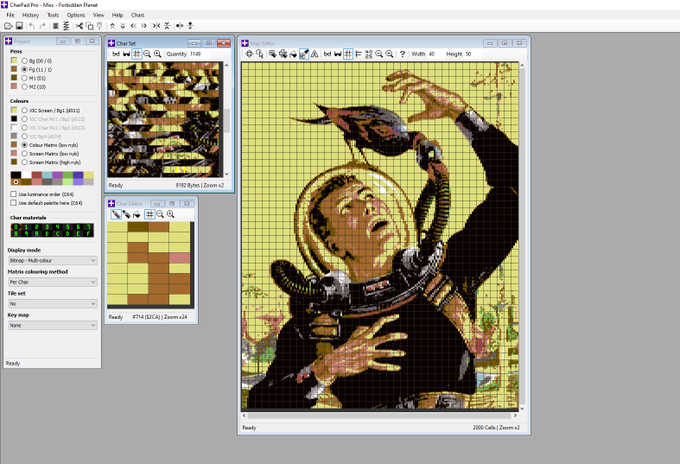Select Screen Matrix (low nyb) radio button
This screenshot has height=464, width=680.
click(24, 154)
